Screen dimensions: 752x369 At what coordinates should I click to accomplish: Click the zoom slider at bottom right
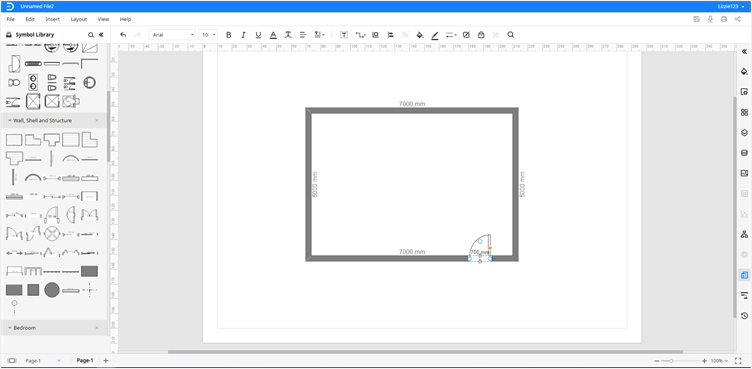tap(681, 360)
